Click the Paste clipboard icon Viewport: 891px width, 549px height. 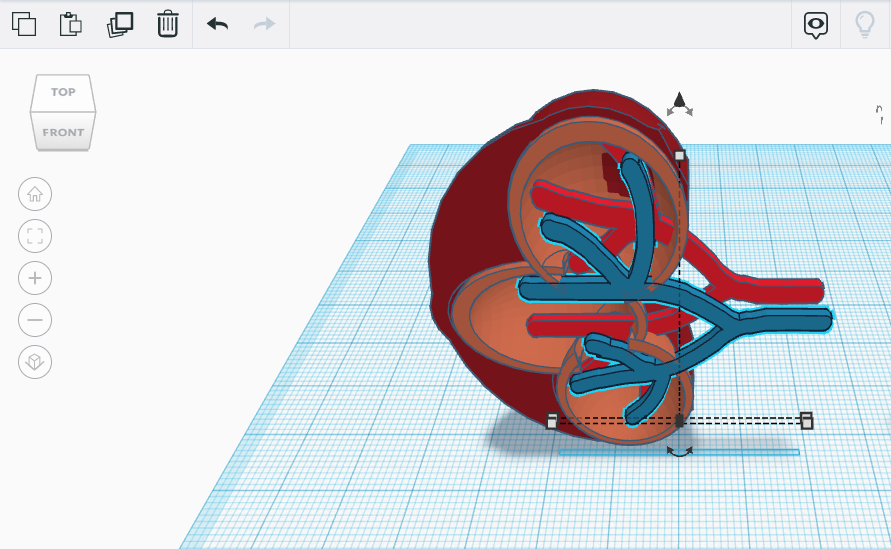71,24
